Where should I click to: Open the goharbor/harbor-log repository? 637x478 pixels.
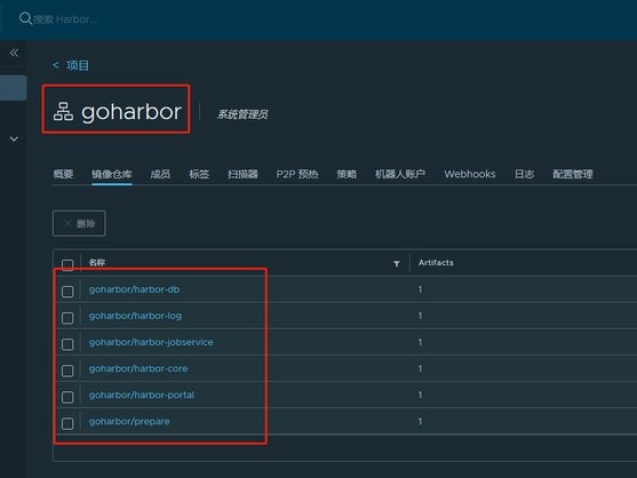(135, 316)
